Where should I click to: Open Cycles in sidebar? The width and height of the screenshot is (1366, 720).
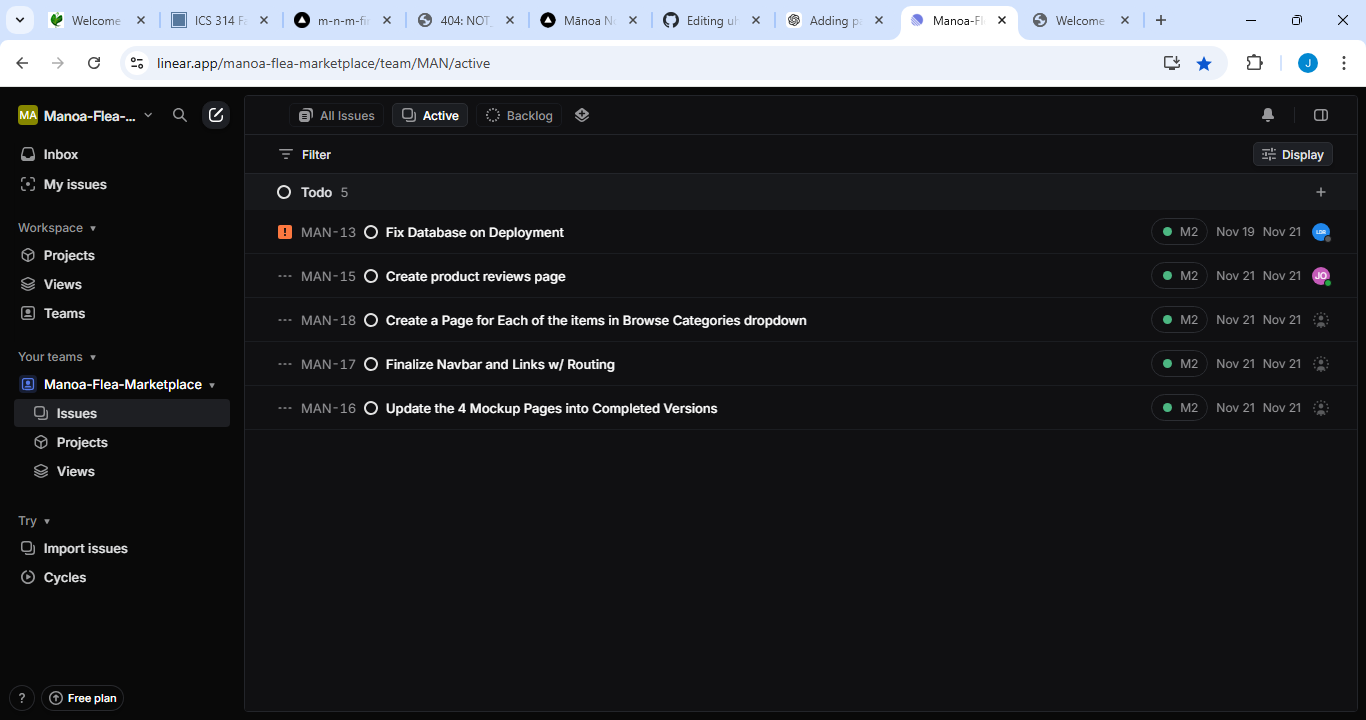click(x=122, y=577)
